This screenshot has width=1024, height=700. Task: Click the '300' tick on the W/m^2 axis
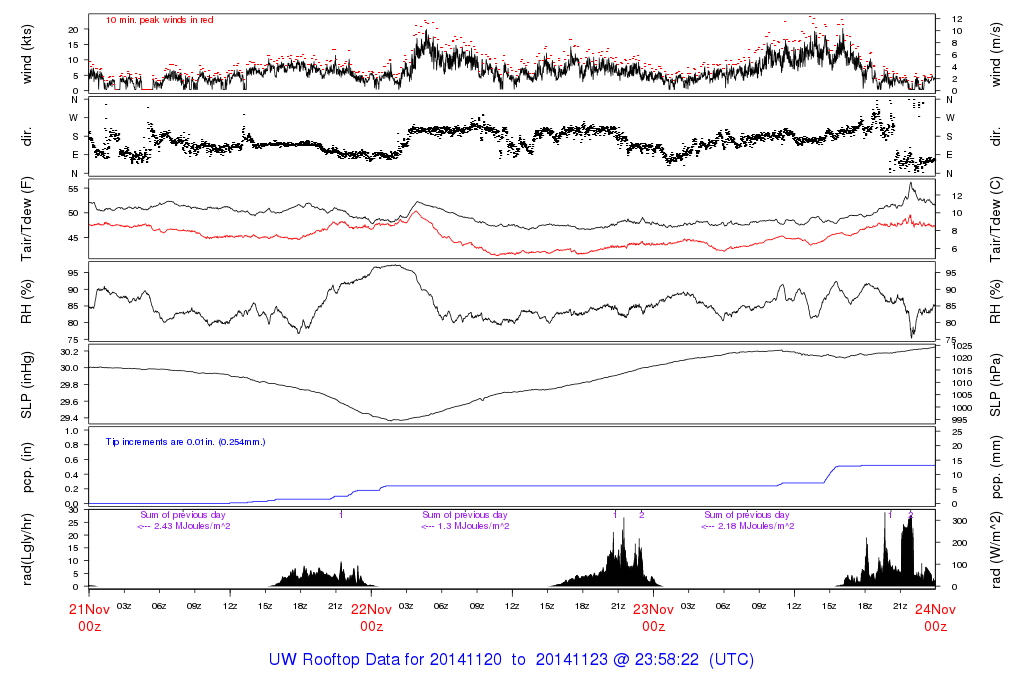[x=959, y=521]
